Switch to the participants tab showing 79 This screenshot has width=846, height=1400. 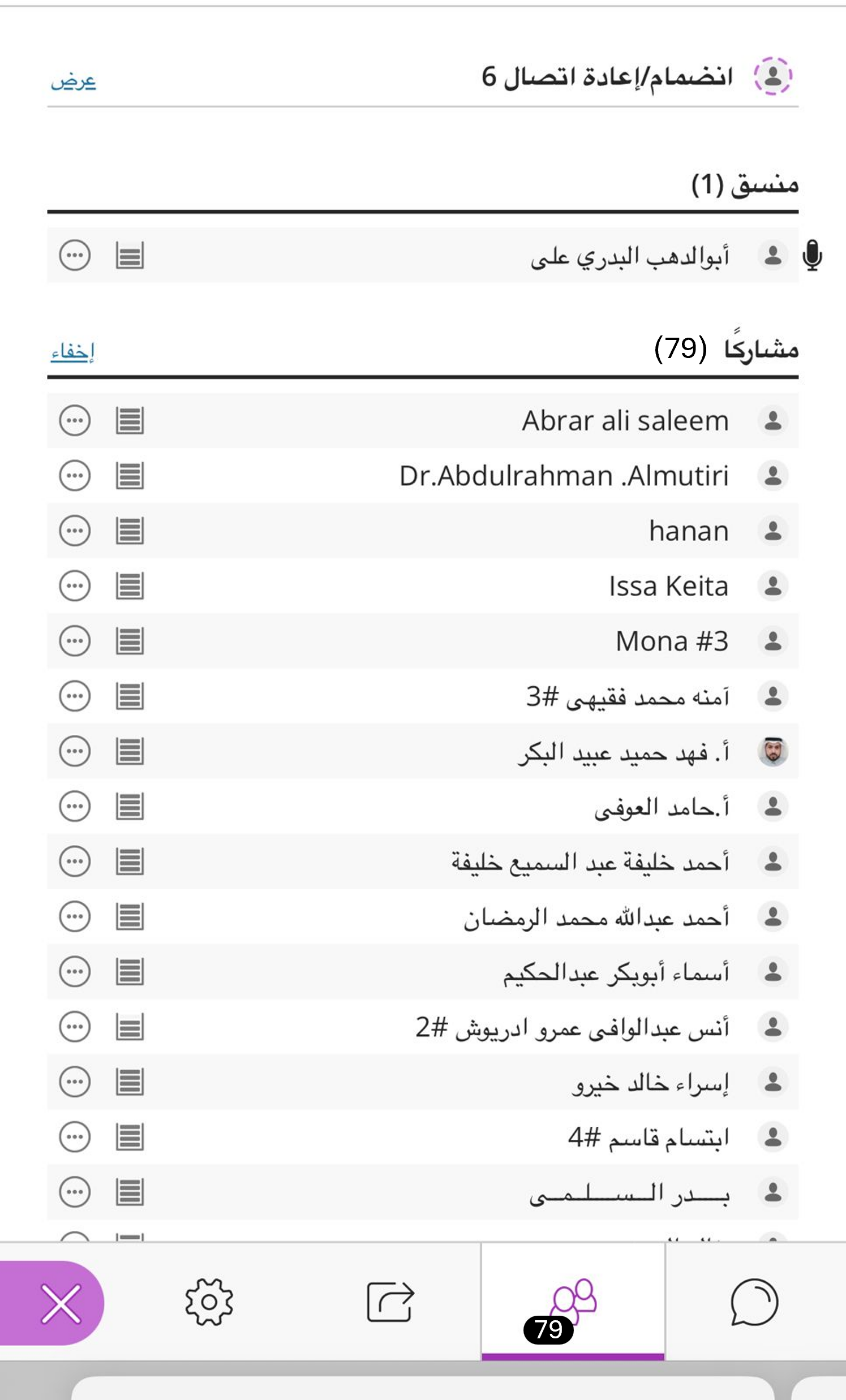[x=573, y=1302]
